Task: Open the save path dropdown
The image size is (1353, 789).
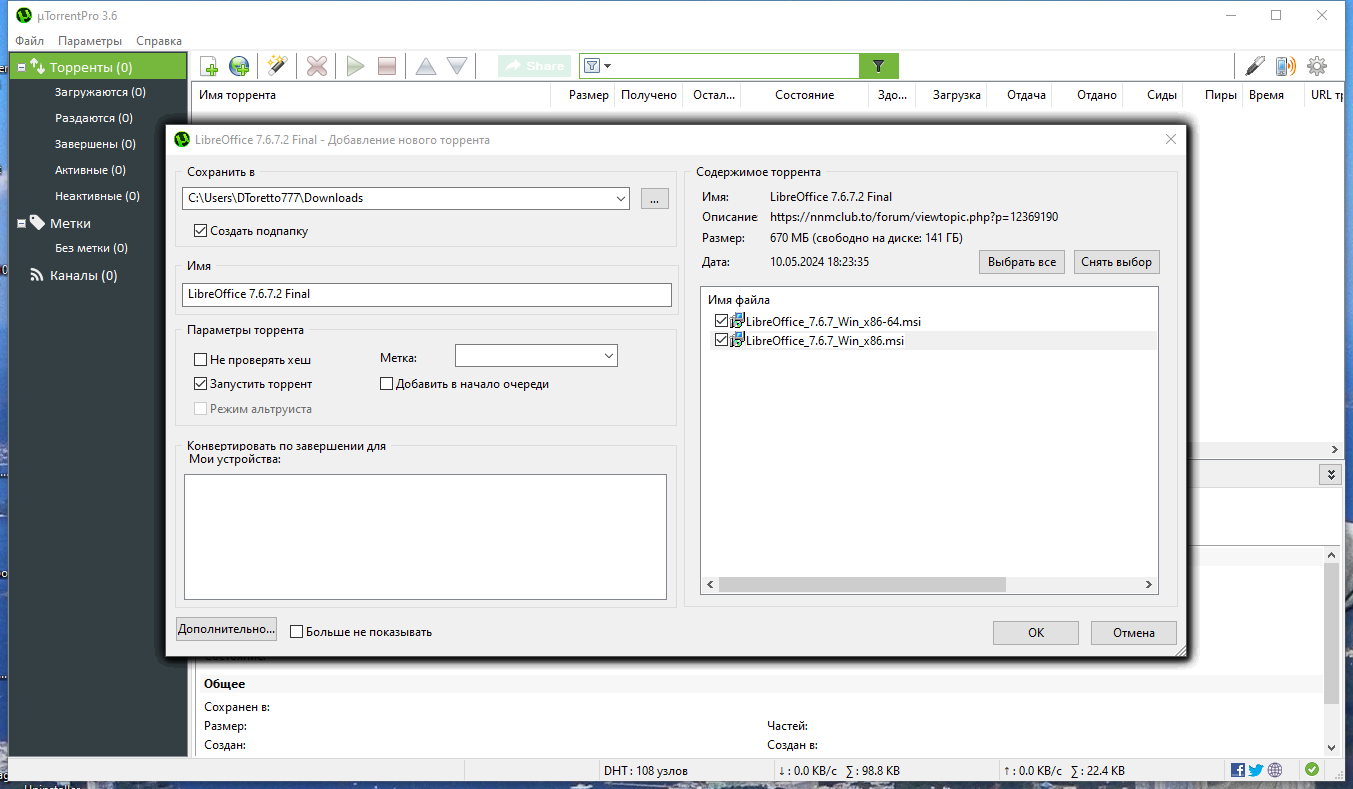Action: click(620, 198)
